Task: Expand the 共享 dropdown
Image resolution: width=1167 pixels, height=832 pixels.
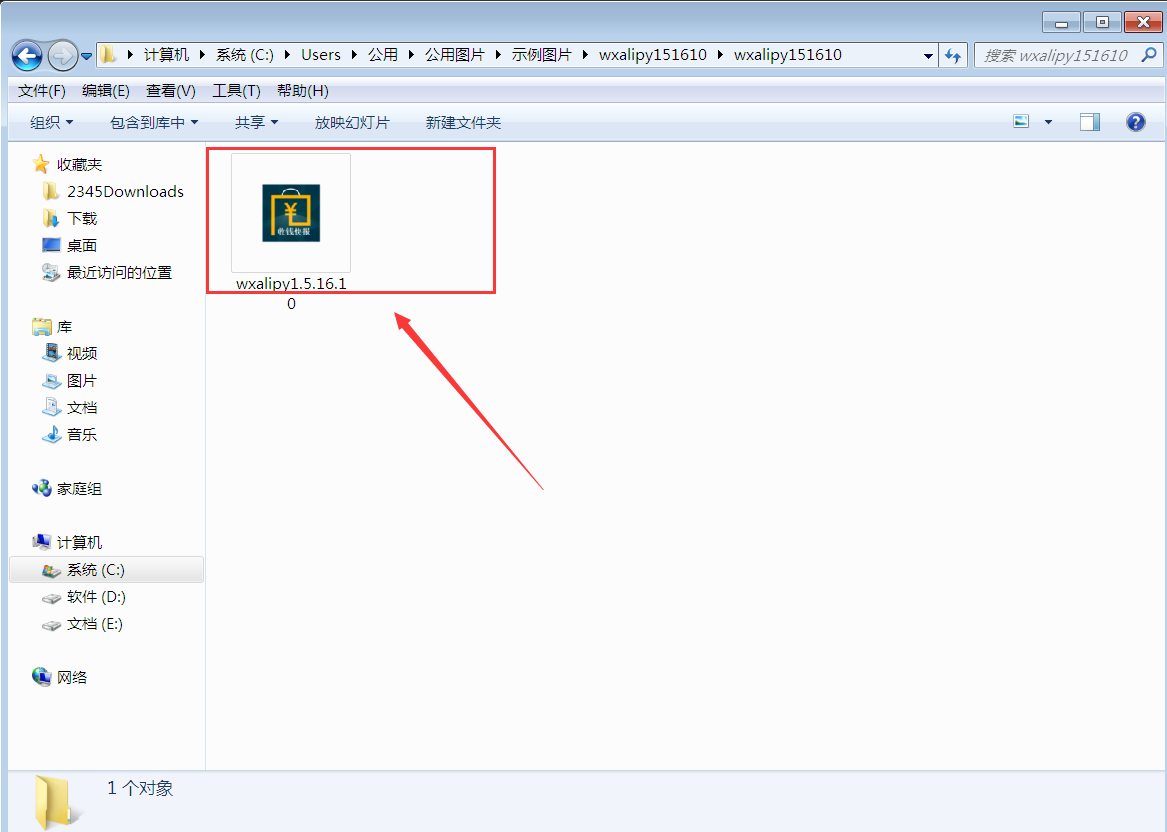Action: click(256, 122)
